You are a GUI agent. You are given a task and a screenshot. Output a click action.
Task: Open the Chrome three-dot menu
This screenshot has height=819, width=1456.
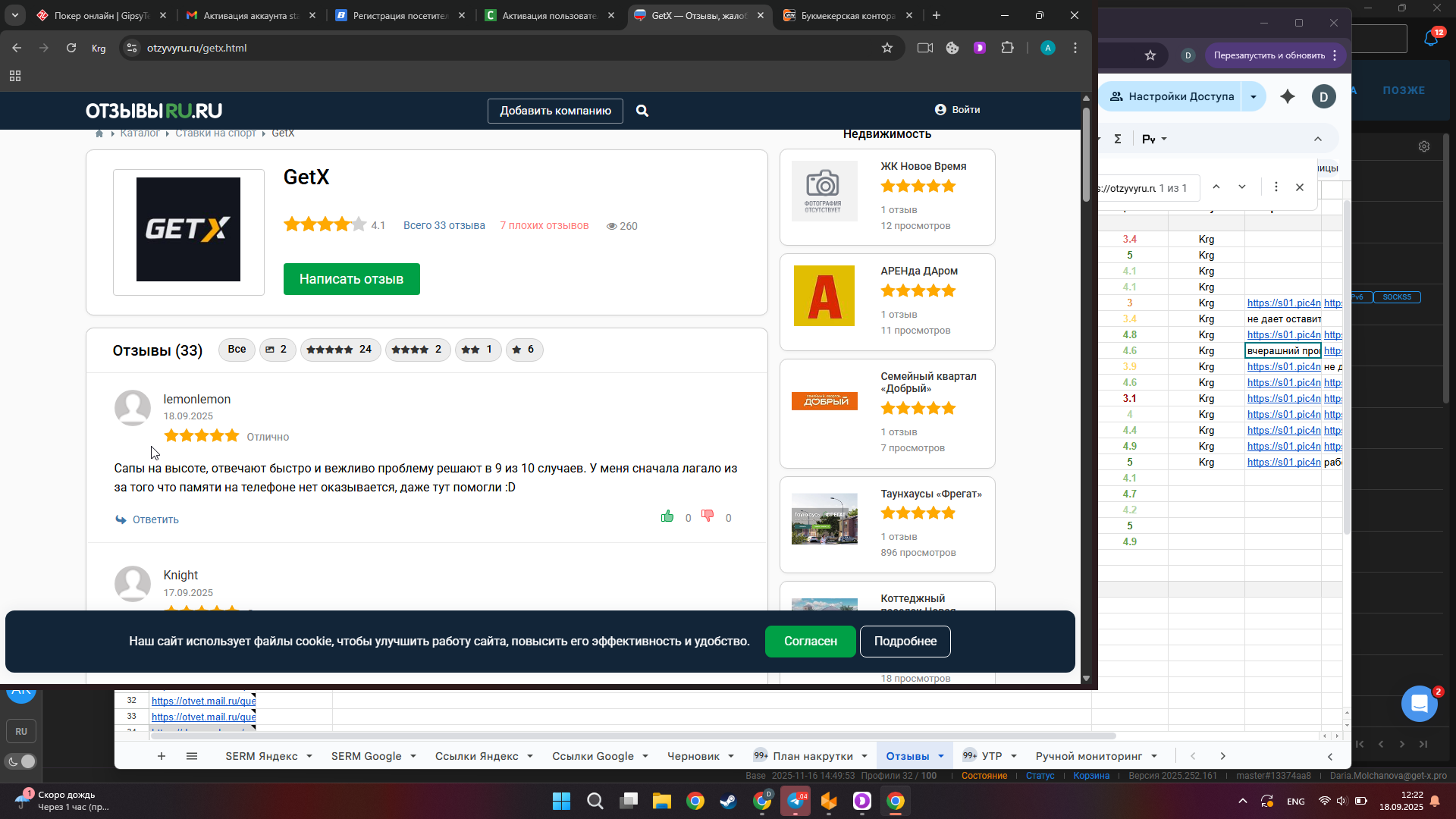click(x=1075, y=48)
